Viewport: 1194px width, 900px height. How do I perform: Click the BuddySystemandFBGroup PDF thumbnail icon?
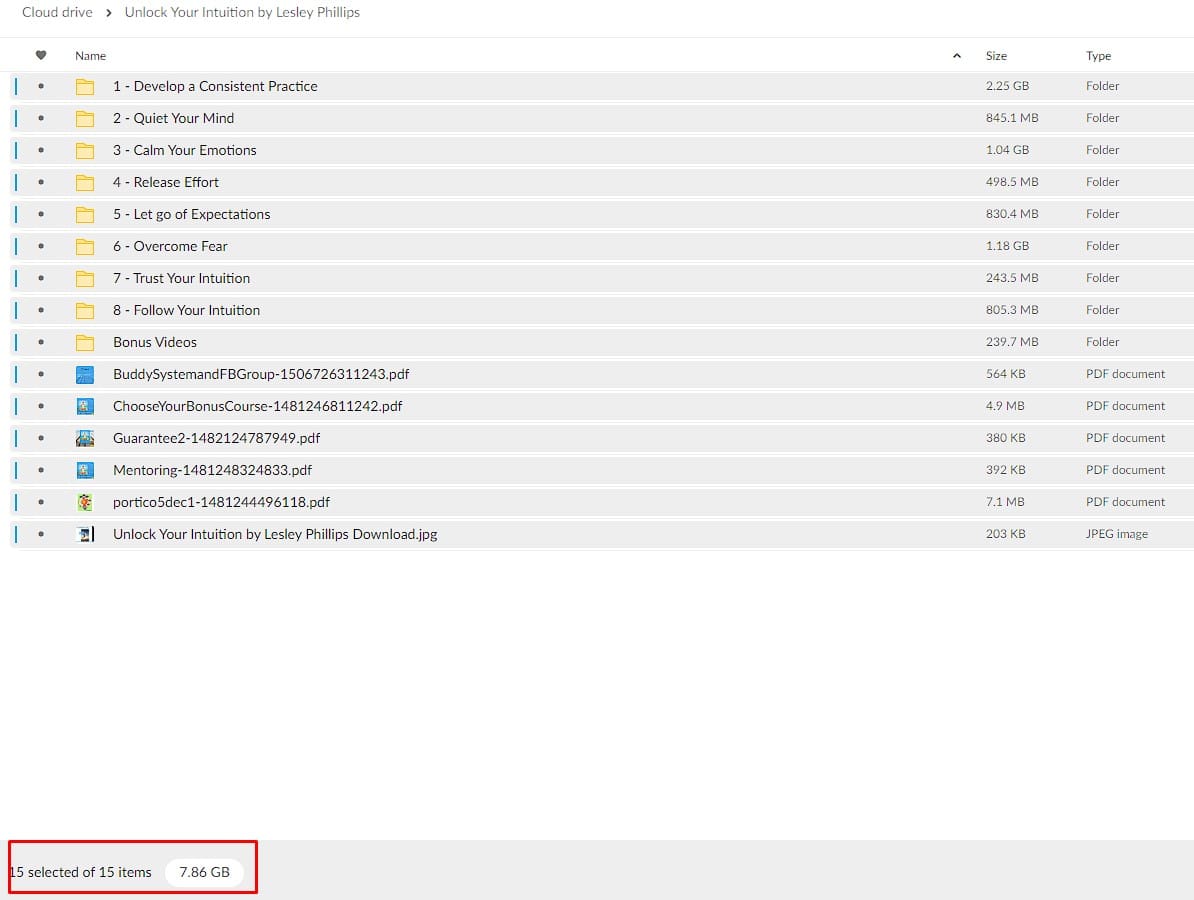85,374
